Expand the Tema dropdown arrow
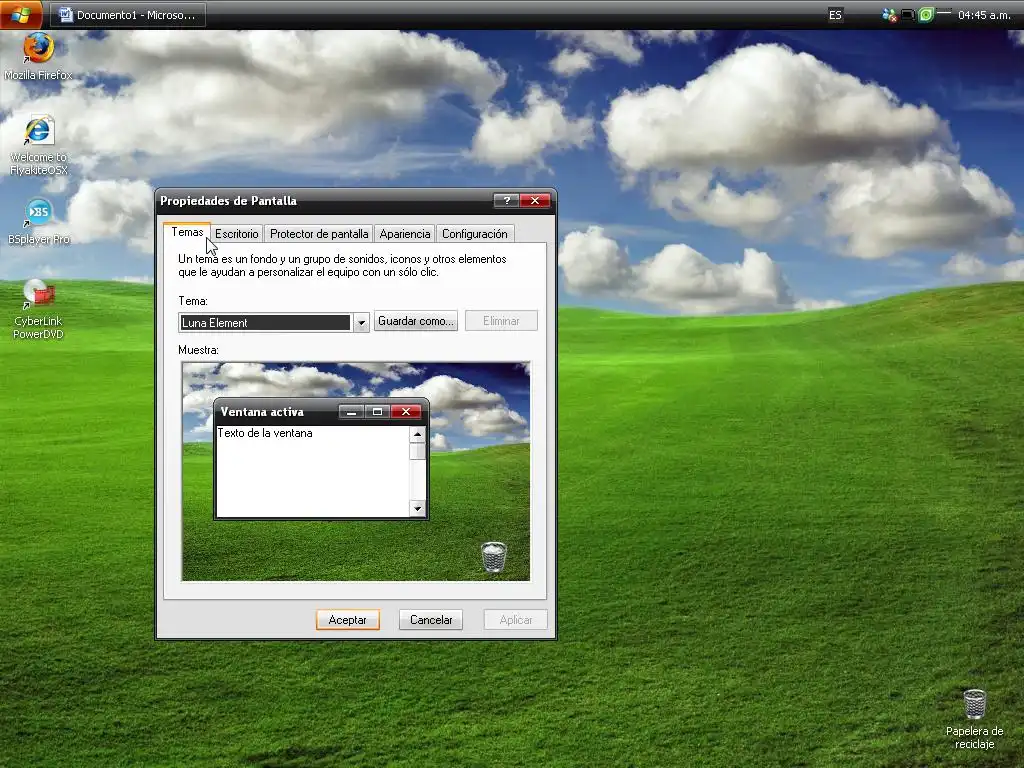This screenshot has height=768, width=1024. [361, 323]
